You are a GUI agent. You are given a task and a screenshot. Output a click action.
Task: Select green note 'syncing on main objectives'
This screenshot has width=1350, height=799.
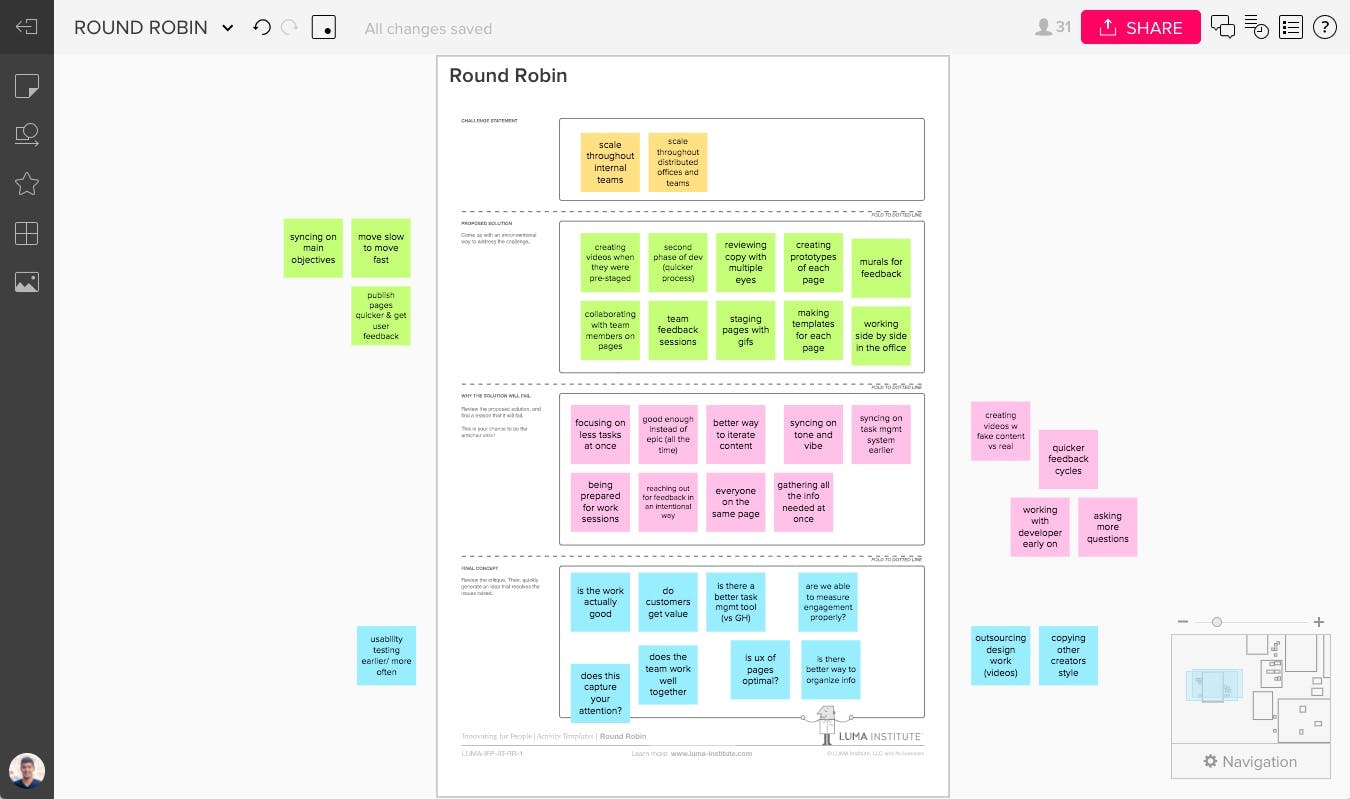point(313,248)
